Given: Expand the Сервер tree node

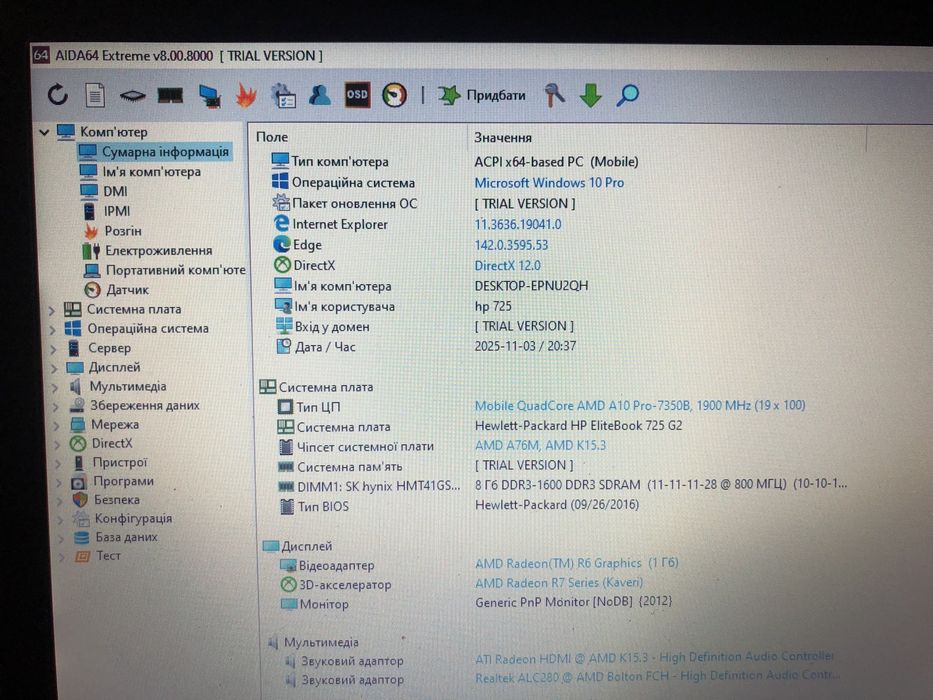Looking at the screenshot, I should tap(53, 349).
